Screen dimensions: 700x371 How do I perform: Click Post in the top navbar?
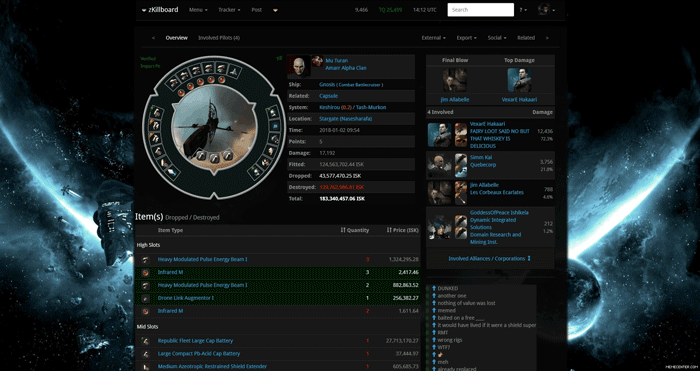[x=257, y=10]
